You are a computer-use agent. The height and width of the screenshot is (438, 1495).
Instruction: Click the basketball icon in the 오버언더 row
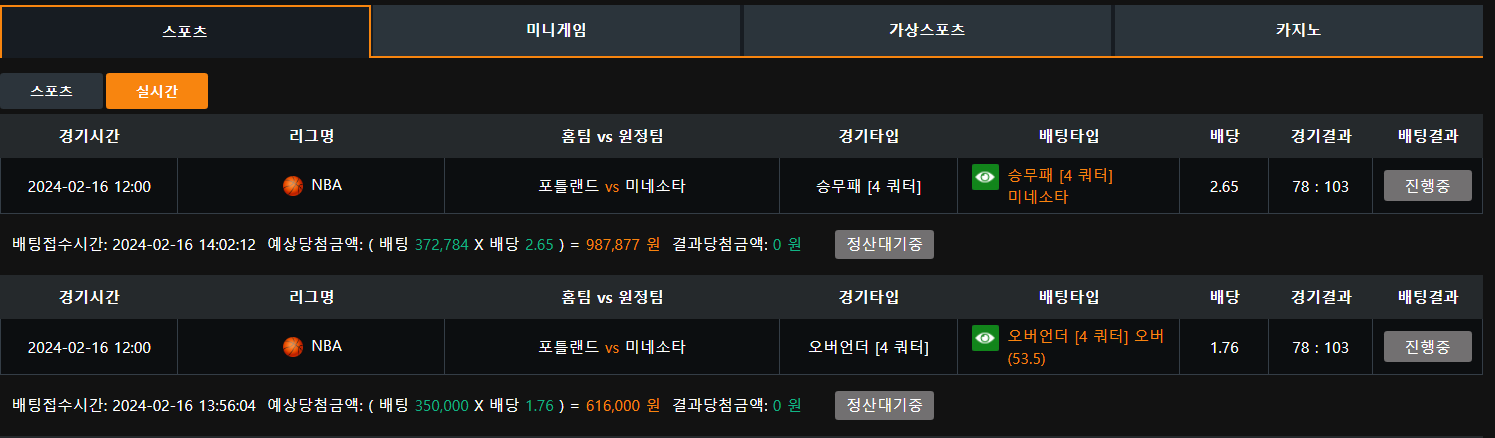[x=293, y=347]
